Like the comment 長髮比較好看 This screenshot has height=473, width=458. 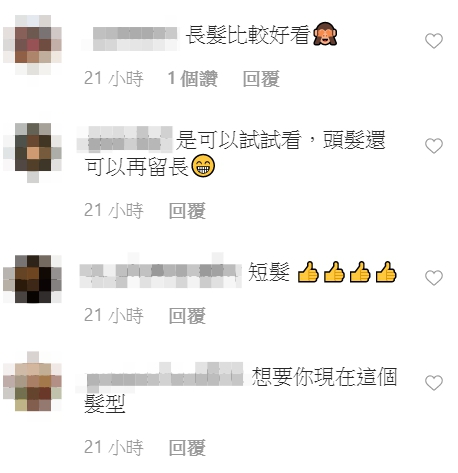point(434,41)
